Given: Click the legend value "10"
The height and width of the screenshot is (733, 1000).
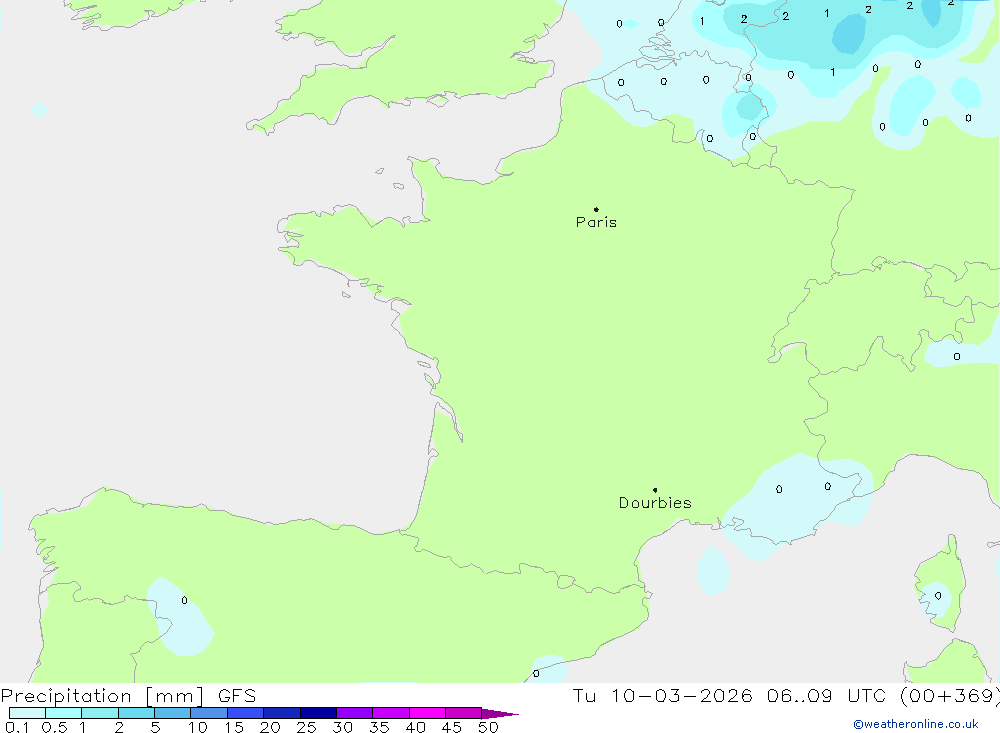Looking at the screenshot, I should pyautogui.click(x=198, y=727).
